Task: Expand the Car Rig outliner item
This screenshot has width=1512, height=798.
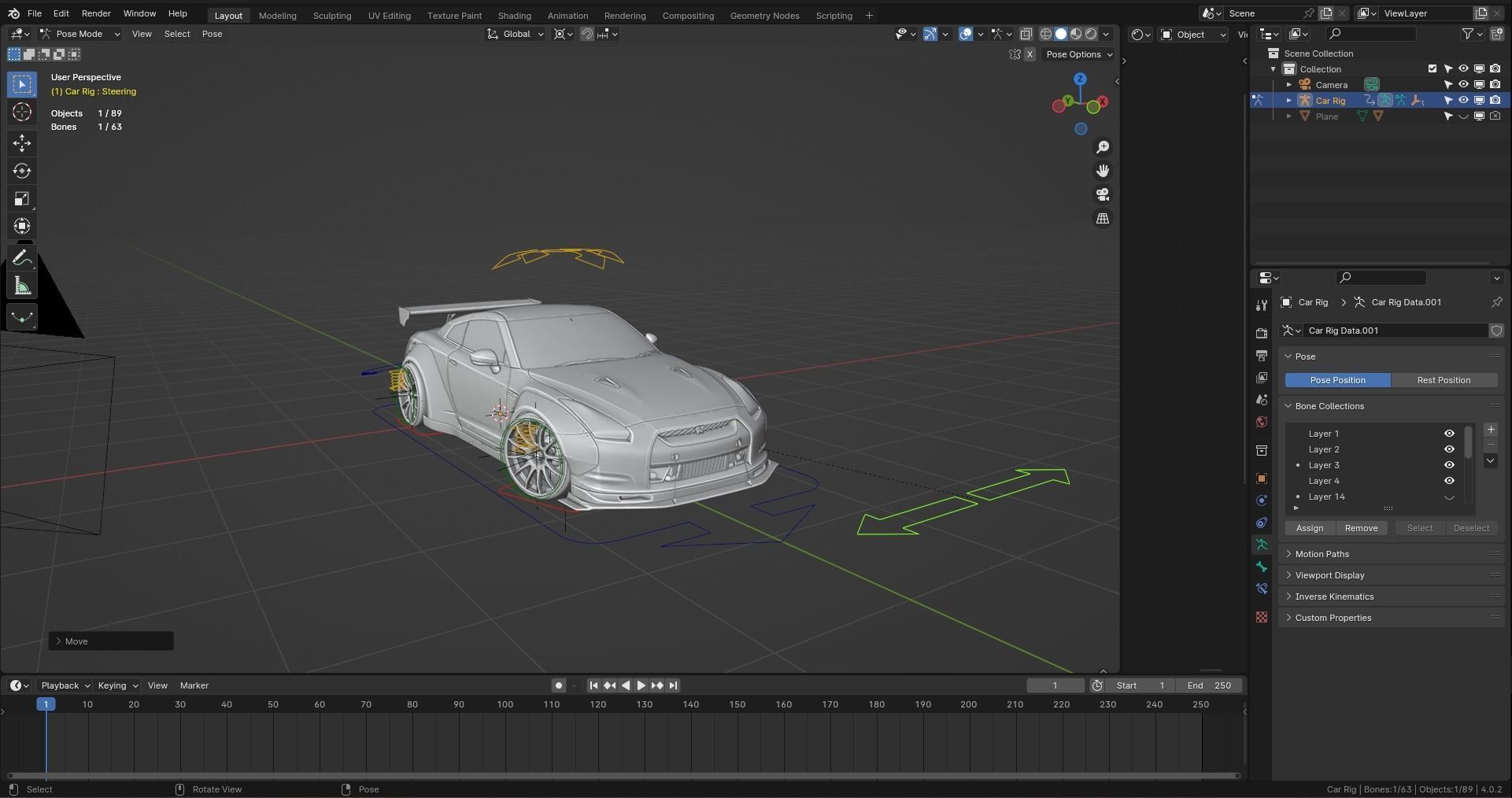Action: pos(1288,100)
